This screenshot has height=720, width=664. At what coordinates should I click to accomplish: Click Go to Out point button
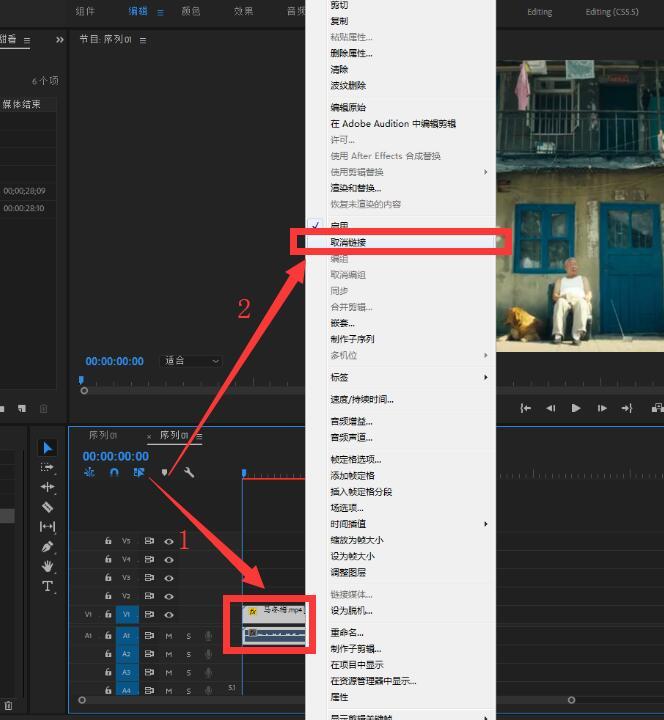[627, 408]
